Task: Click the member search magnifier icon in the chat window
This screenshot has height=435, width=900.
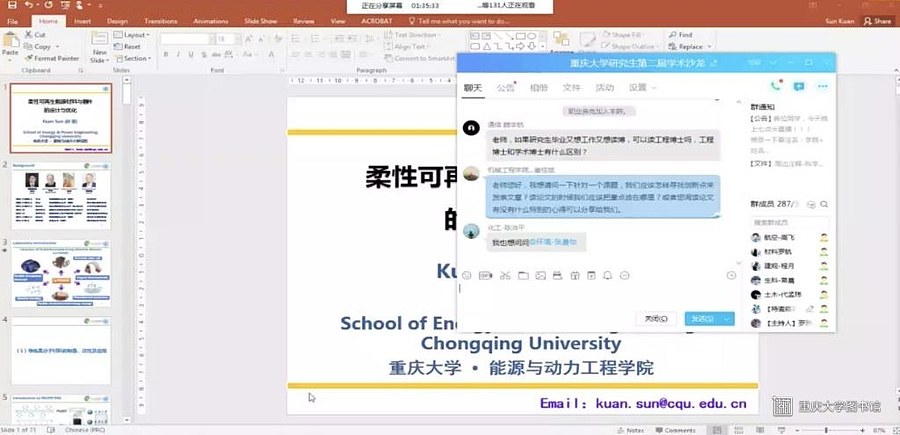Action: point(824,204)
